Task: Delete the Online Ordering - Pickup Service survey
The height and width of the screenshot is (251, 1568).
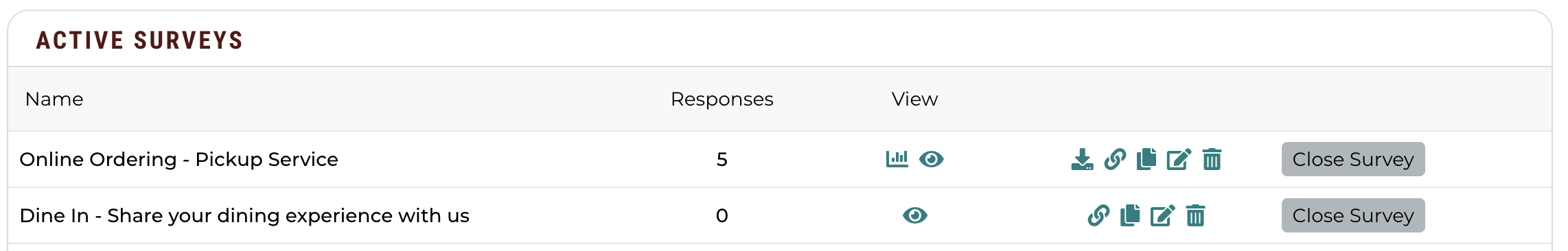Action: [1212, 159]
